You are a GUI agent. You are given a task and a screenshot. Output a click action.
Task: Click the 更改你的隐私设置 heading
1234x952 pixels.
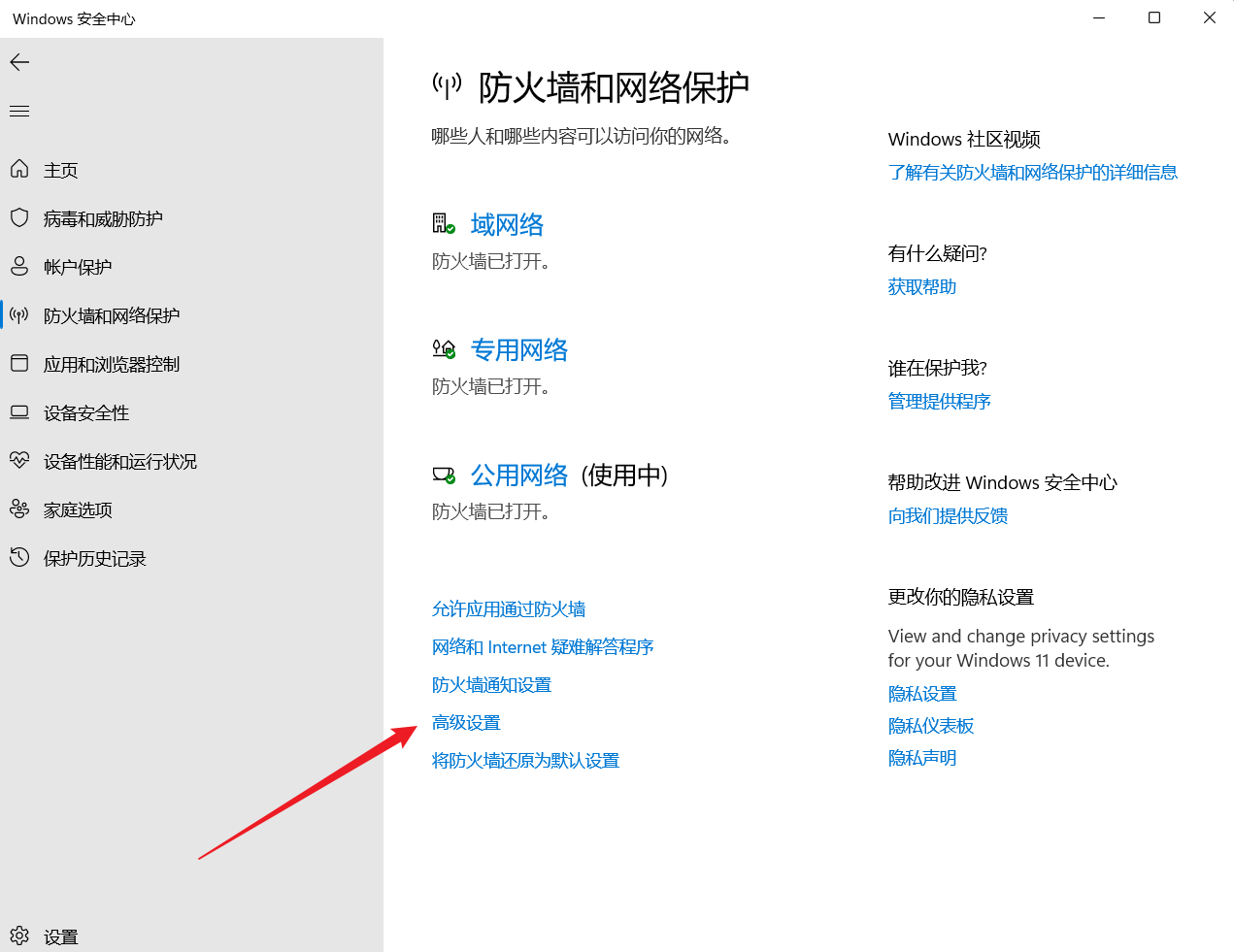961,597
